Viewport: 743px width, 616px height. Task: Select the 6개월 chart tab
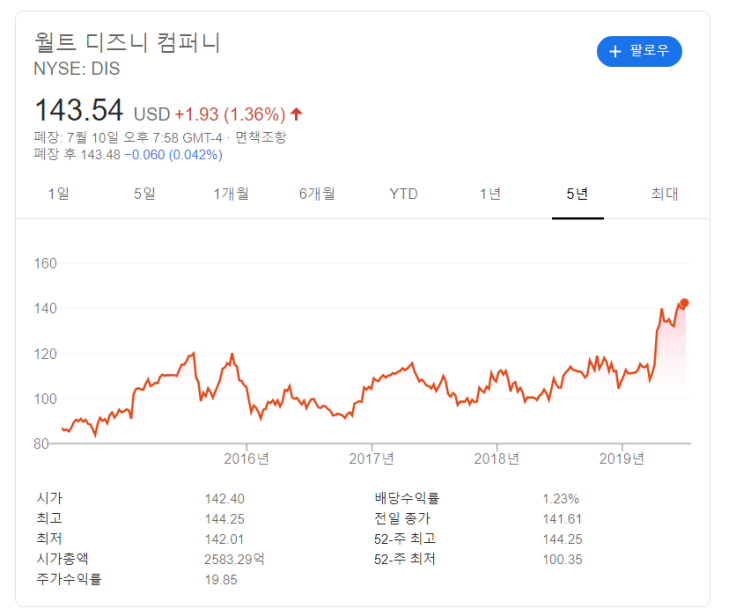click(x=317, y=194)
